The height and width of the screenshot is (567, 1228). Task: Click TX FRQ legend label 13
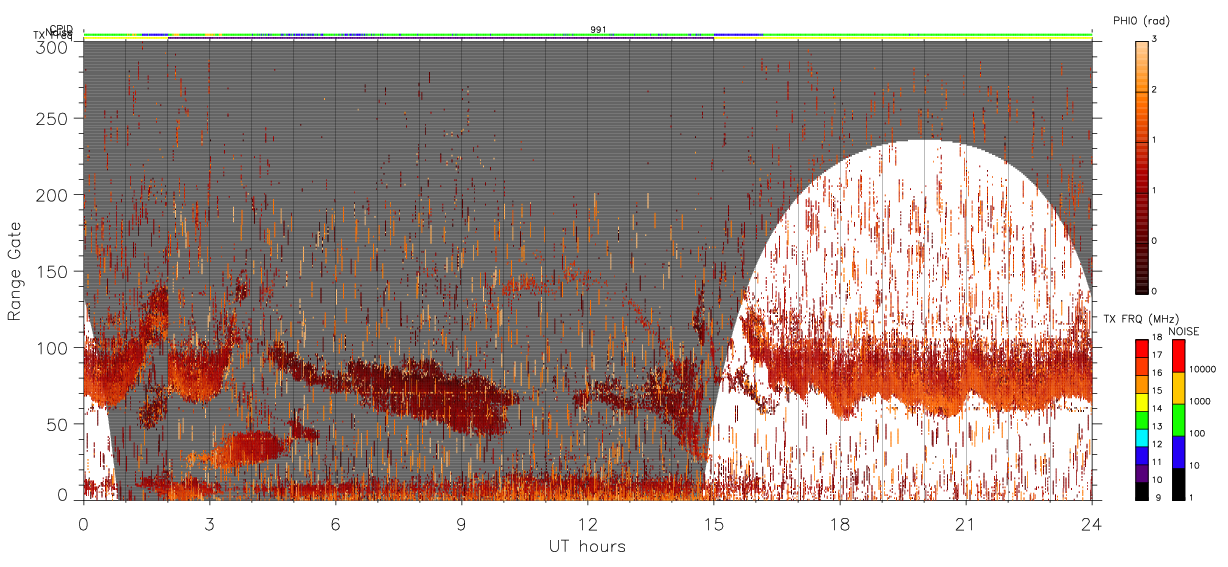pyautogui.click(x=1156, y=427)
